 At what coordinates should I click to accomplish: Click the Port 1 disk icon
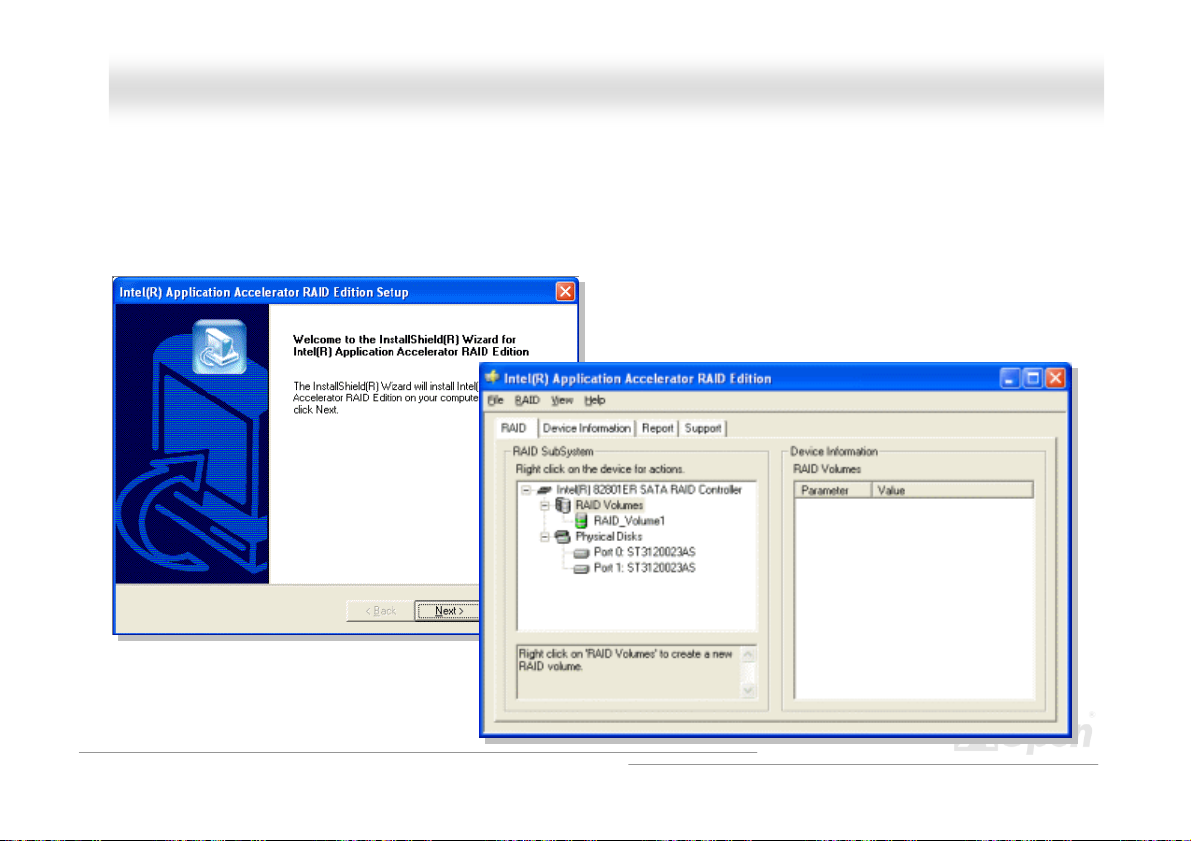click(x=582, y=569)
